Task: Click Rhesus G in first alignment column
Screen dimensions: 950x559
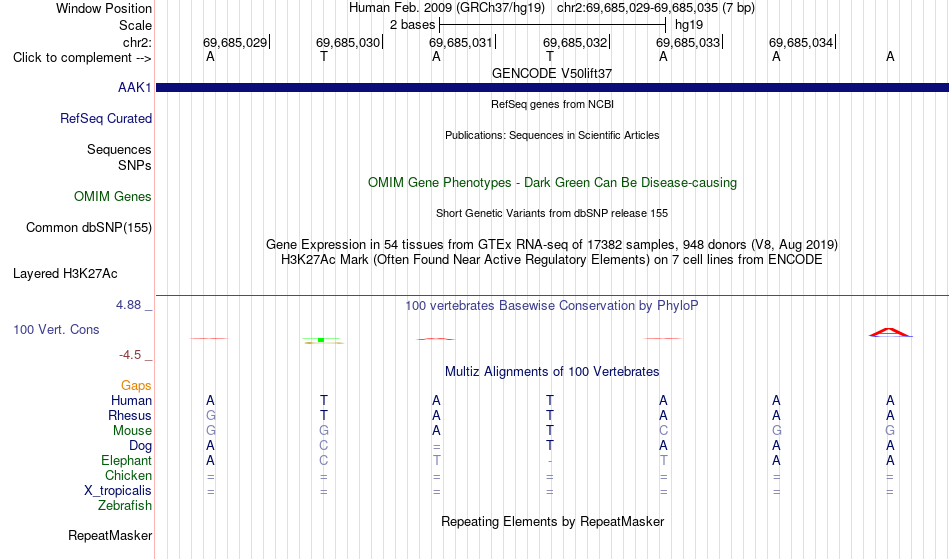Action: (210, 416)
